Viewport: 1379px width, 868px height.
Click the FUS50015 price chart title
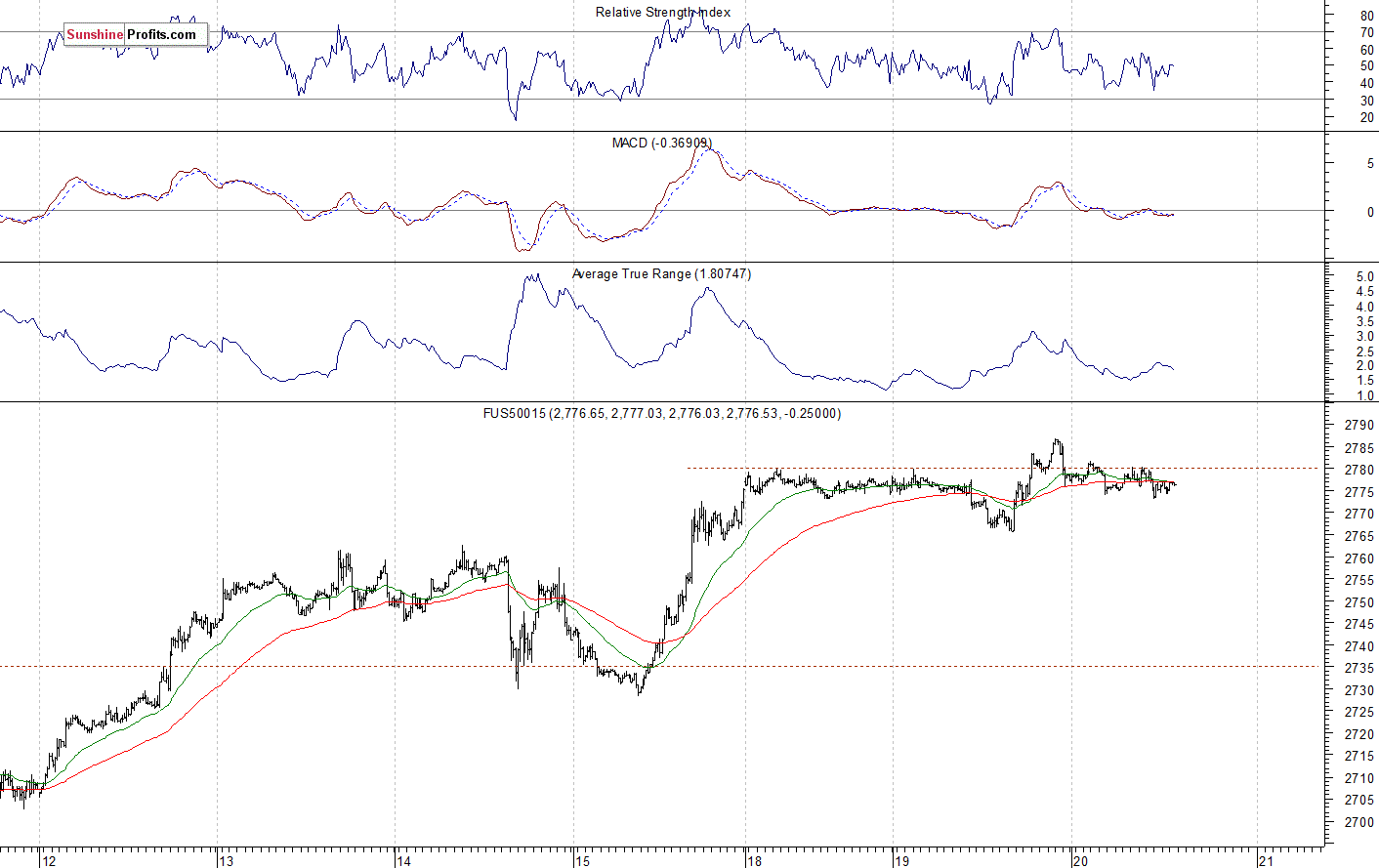point(662,414)
